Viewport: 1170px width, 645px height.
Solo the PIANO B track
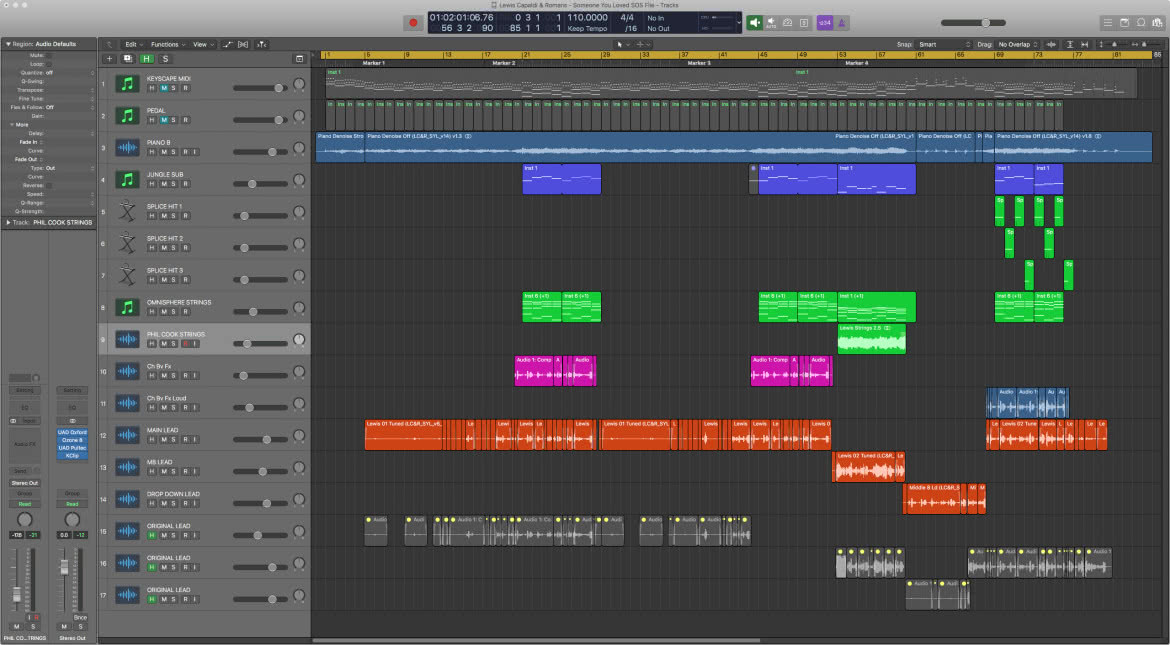point(174,152)
